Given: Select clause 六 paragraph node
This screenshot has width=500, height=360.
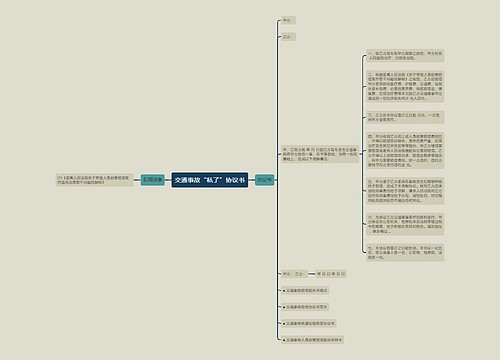Looking at the screenshot, I should pyautogui.click(x=405, y=224).
